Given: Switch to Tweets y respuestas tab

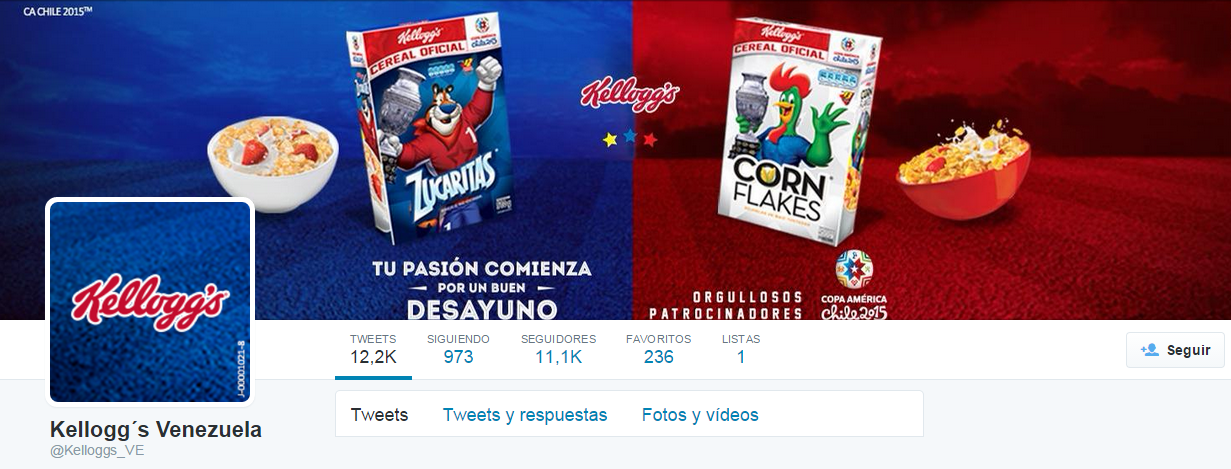Looking at the screenshot, I should point(525,415).
